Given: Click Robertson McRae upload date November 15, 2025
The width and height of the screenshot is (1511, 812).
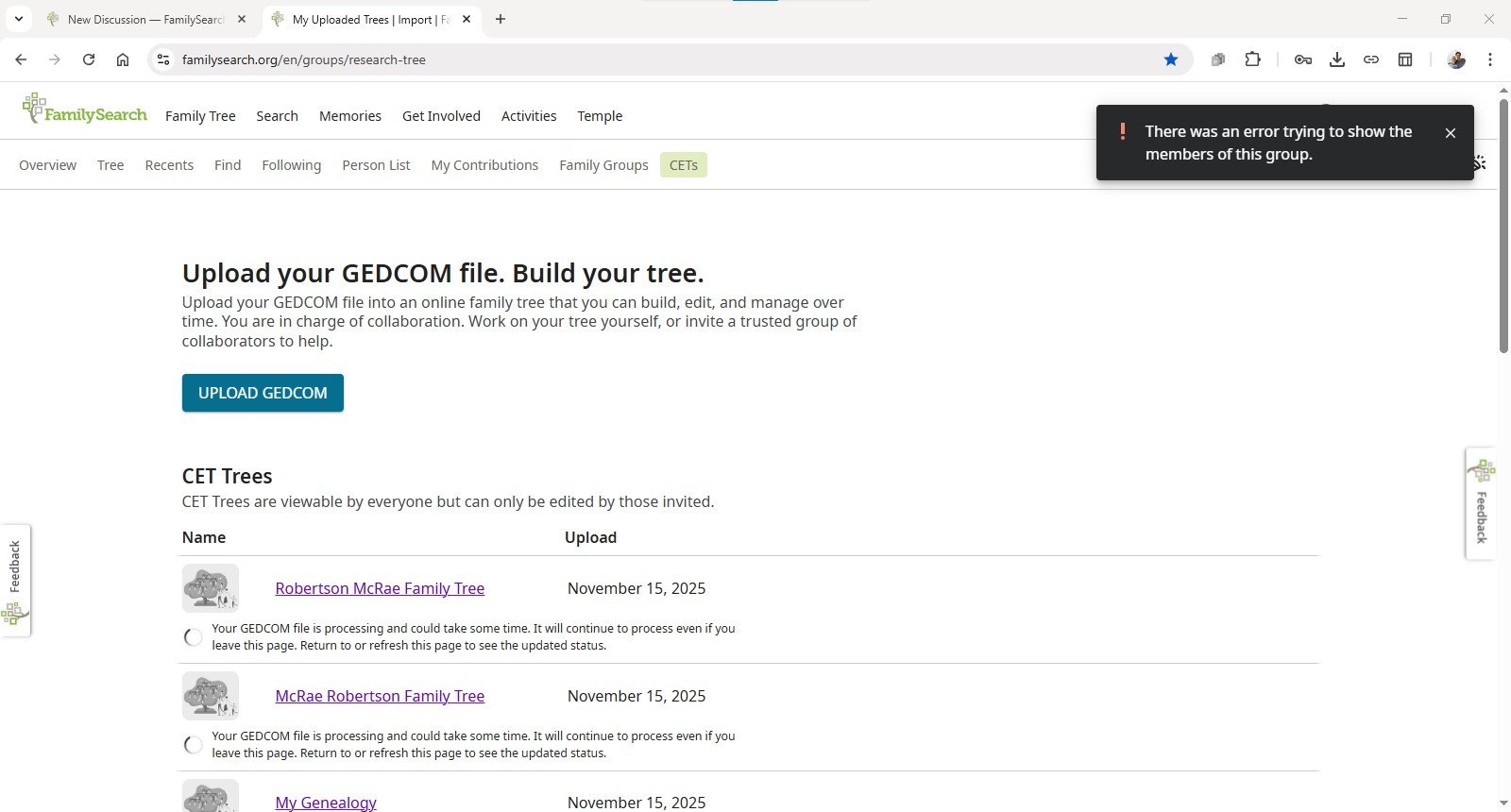Looking at the screenshot, I should [637, 588].
